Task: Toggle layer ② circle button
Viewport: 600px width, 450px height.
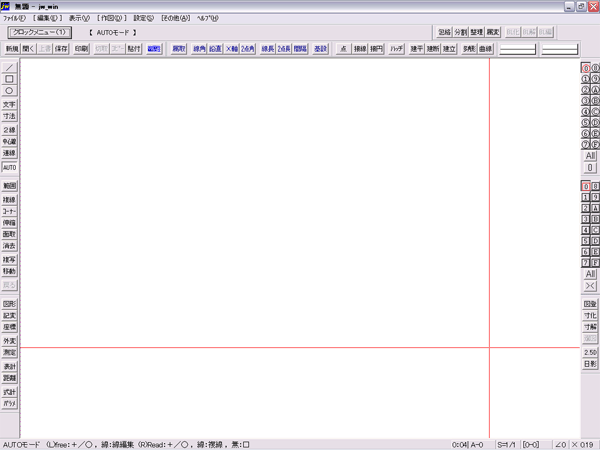Action: [585, 90]
